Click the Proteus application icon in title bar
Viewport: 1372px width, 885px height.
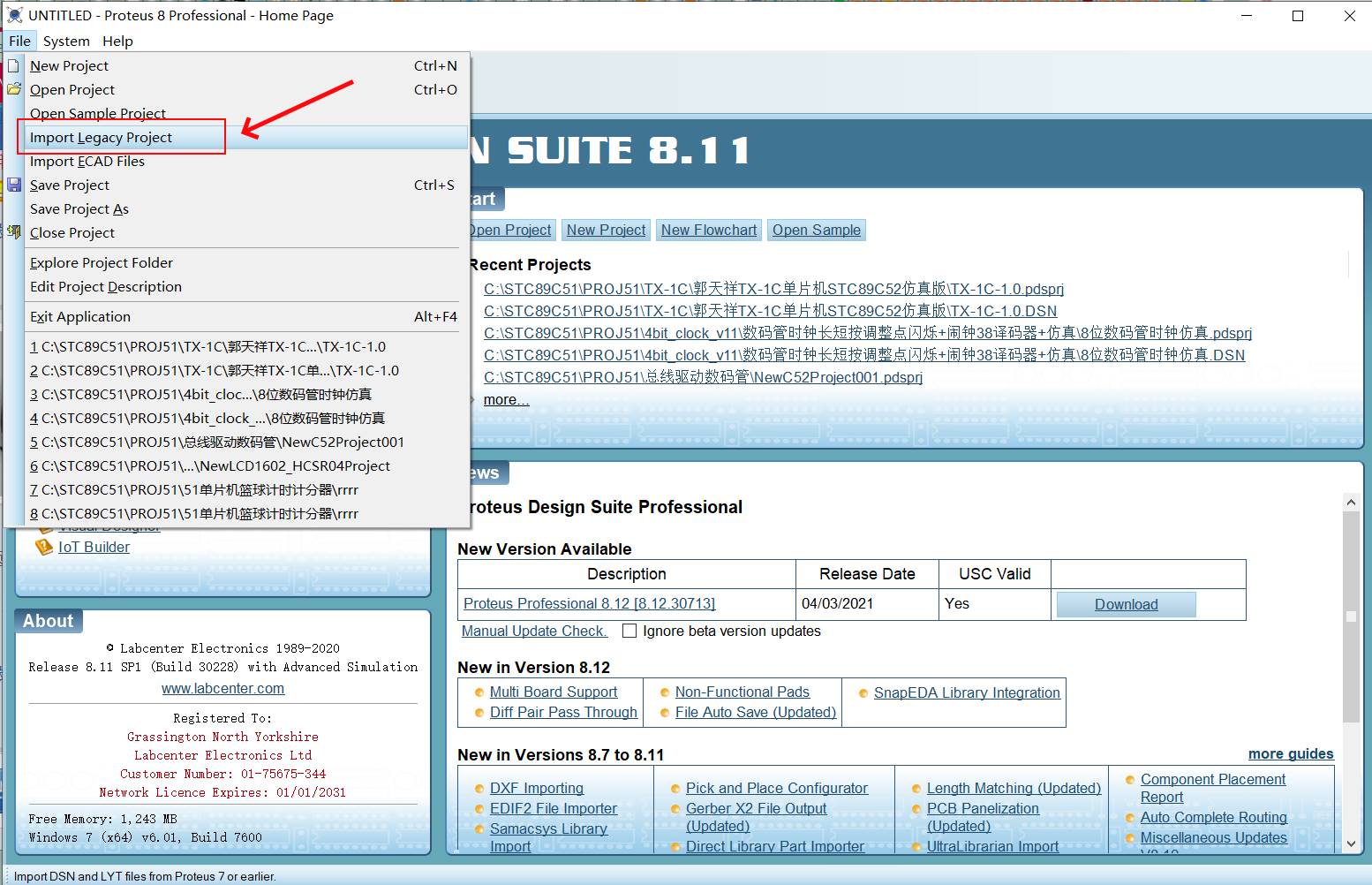pyautogui.click(x=14, y=15)
